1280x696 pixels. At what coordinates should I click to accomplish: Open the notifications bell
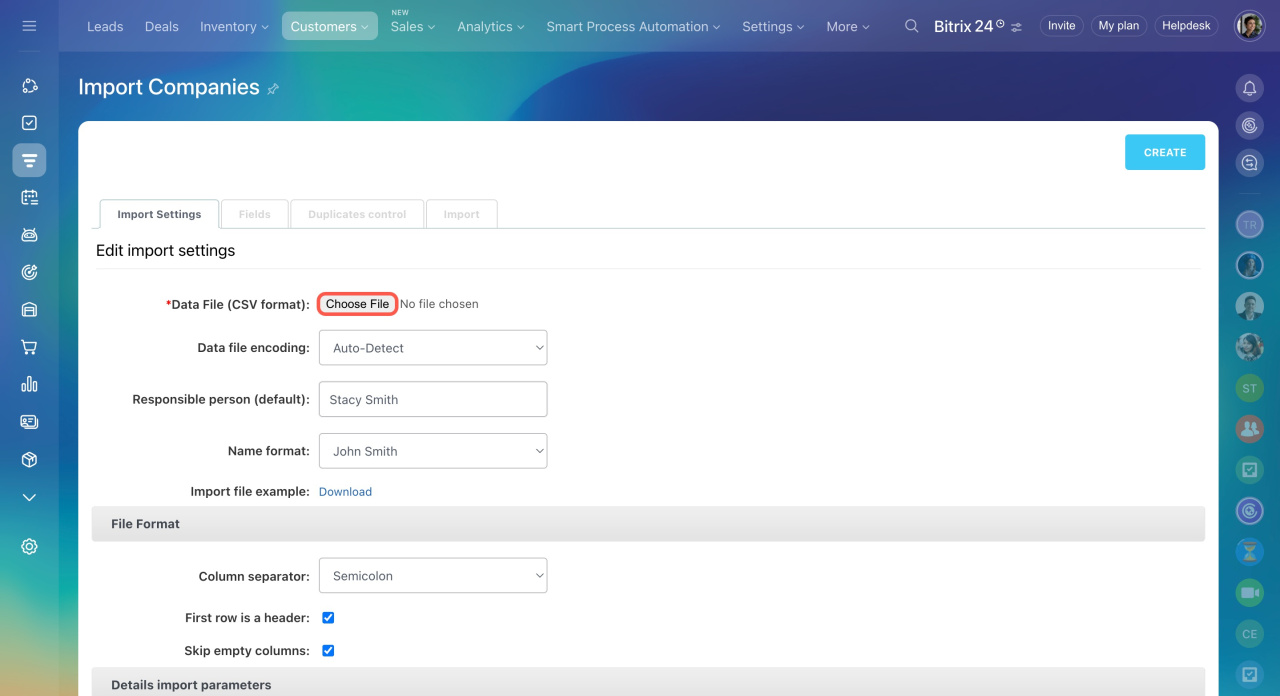[x=1249, y=88]
